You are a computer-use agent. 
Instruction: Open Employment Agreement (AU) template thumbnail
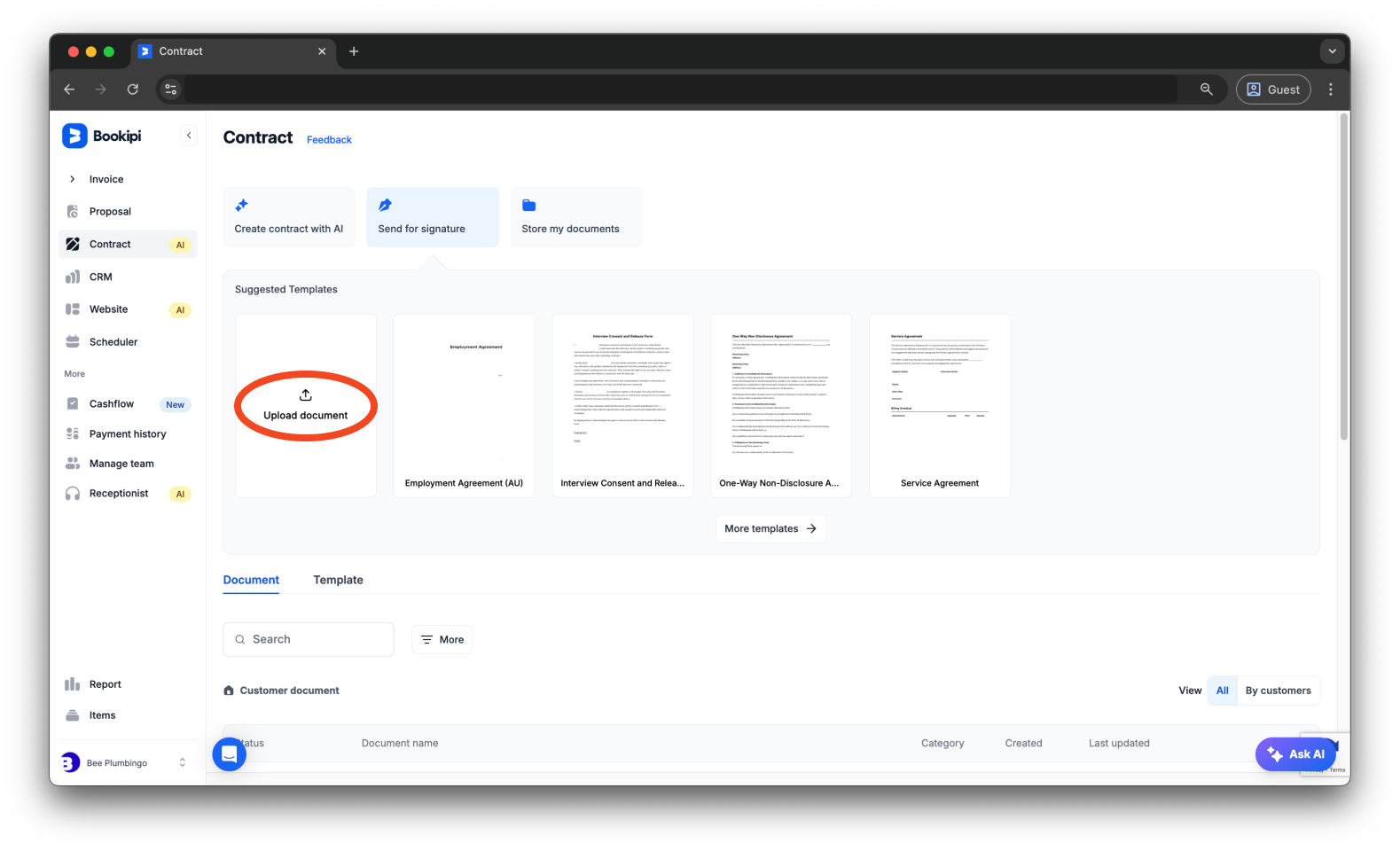pos(464,406)
